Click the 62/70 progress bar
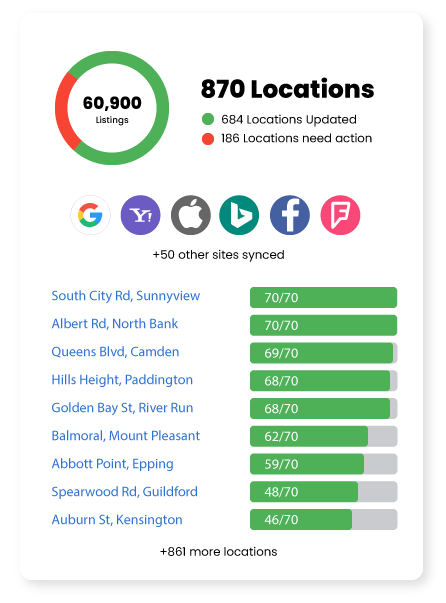446x603 pixels. tap(323, 436)
